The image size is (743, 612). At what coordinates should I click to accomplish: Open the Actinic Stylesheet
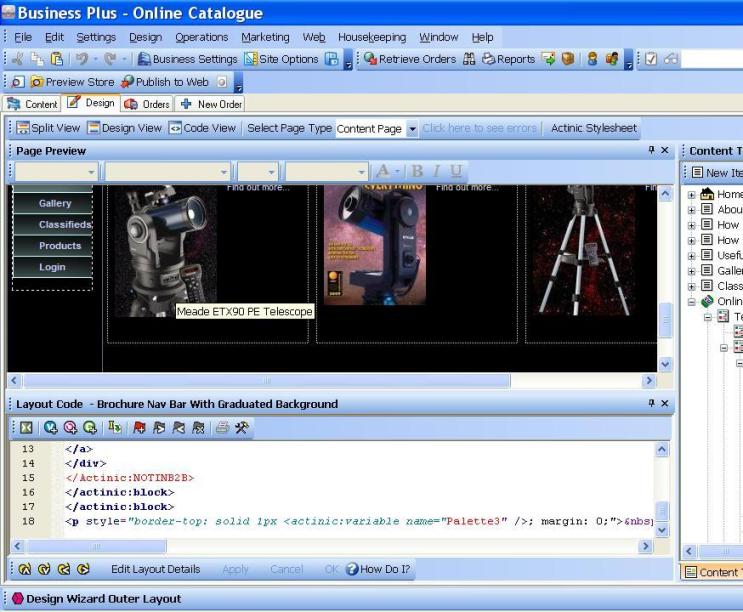(x=594, y=128)
